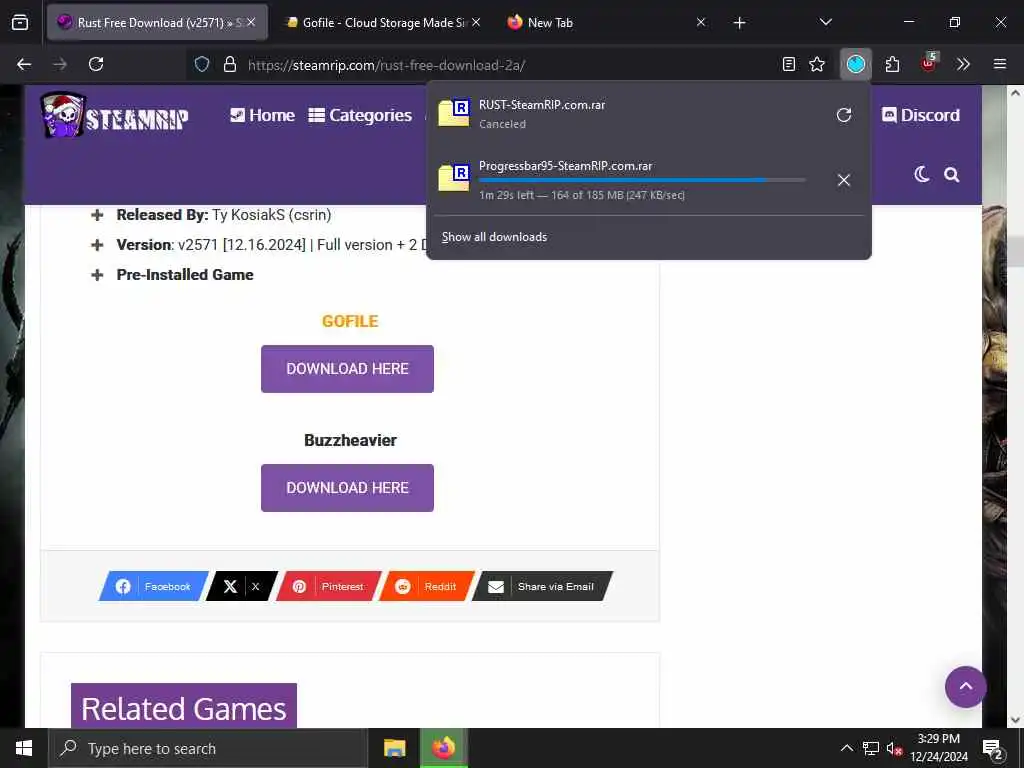The image size is (1024, 768).
Task: Share the page on Reddit
Action: pyautogui.click(x=426, y=586)
